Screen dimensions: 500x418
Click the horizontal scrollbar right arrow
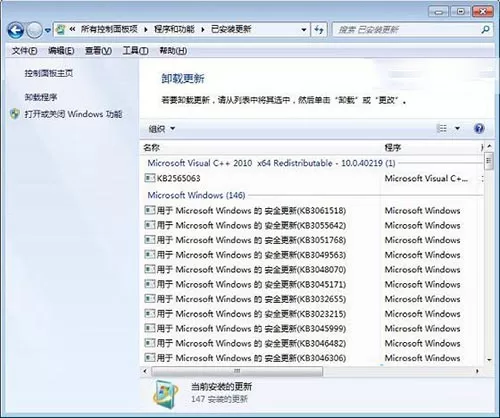click(x=477, y=371)
